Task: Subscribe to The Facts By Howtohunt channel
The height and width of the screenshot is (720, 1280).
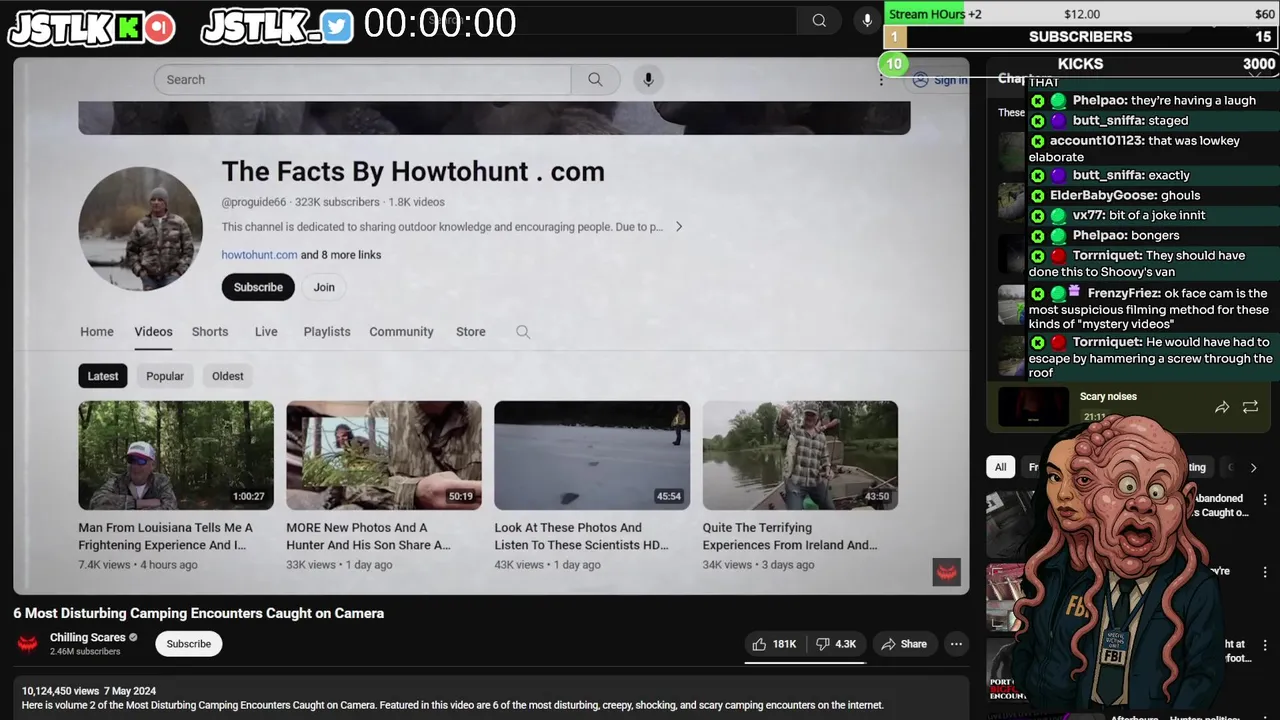Action: coord(258,287)
